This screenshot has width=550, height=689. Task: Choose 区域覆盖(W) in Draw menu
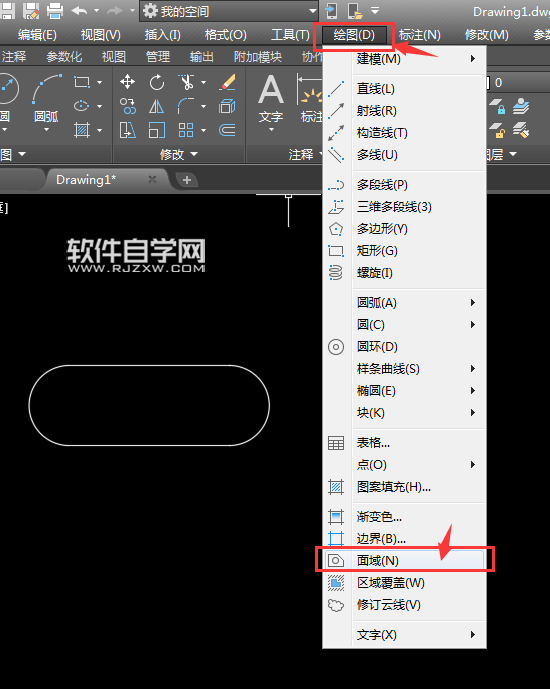(x=404, y=583)
